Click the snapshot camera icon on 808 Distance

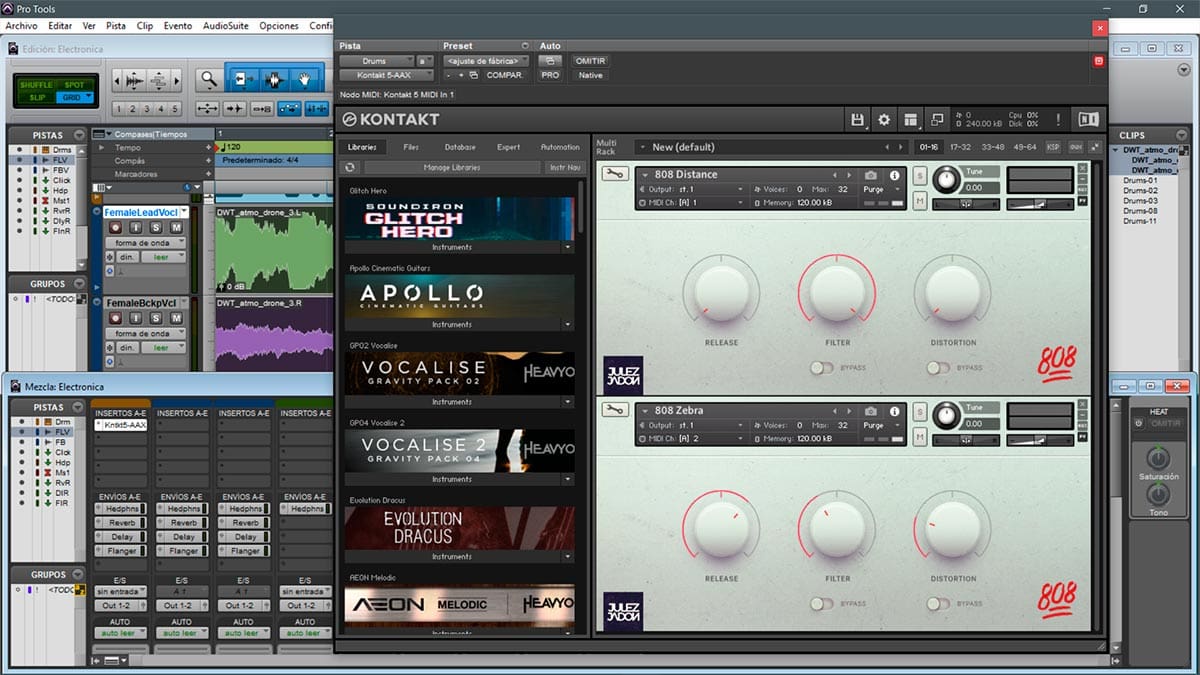[x=871, y=175]
